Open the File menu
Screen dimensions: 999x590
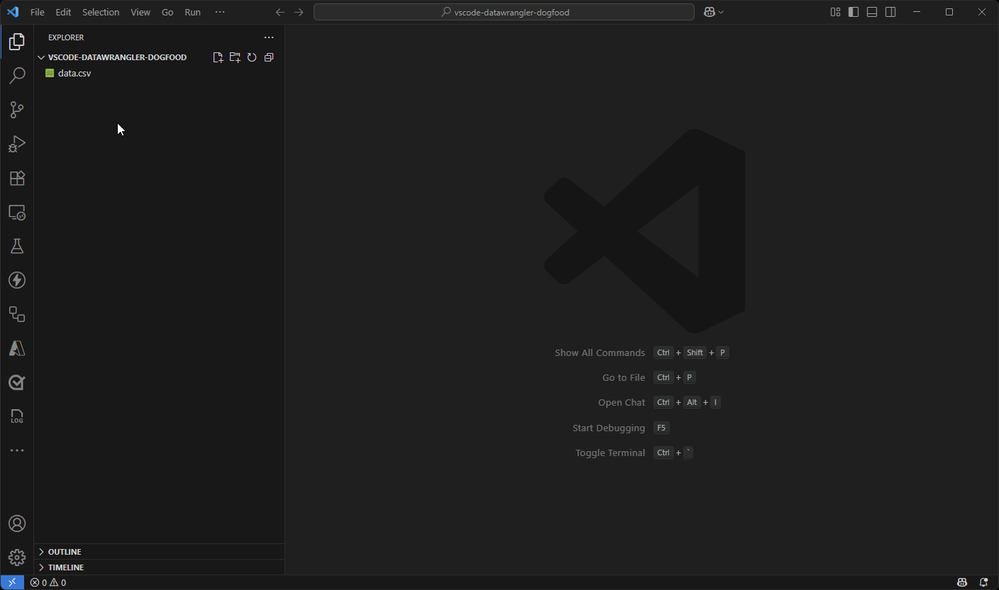38,12
